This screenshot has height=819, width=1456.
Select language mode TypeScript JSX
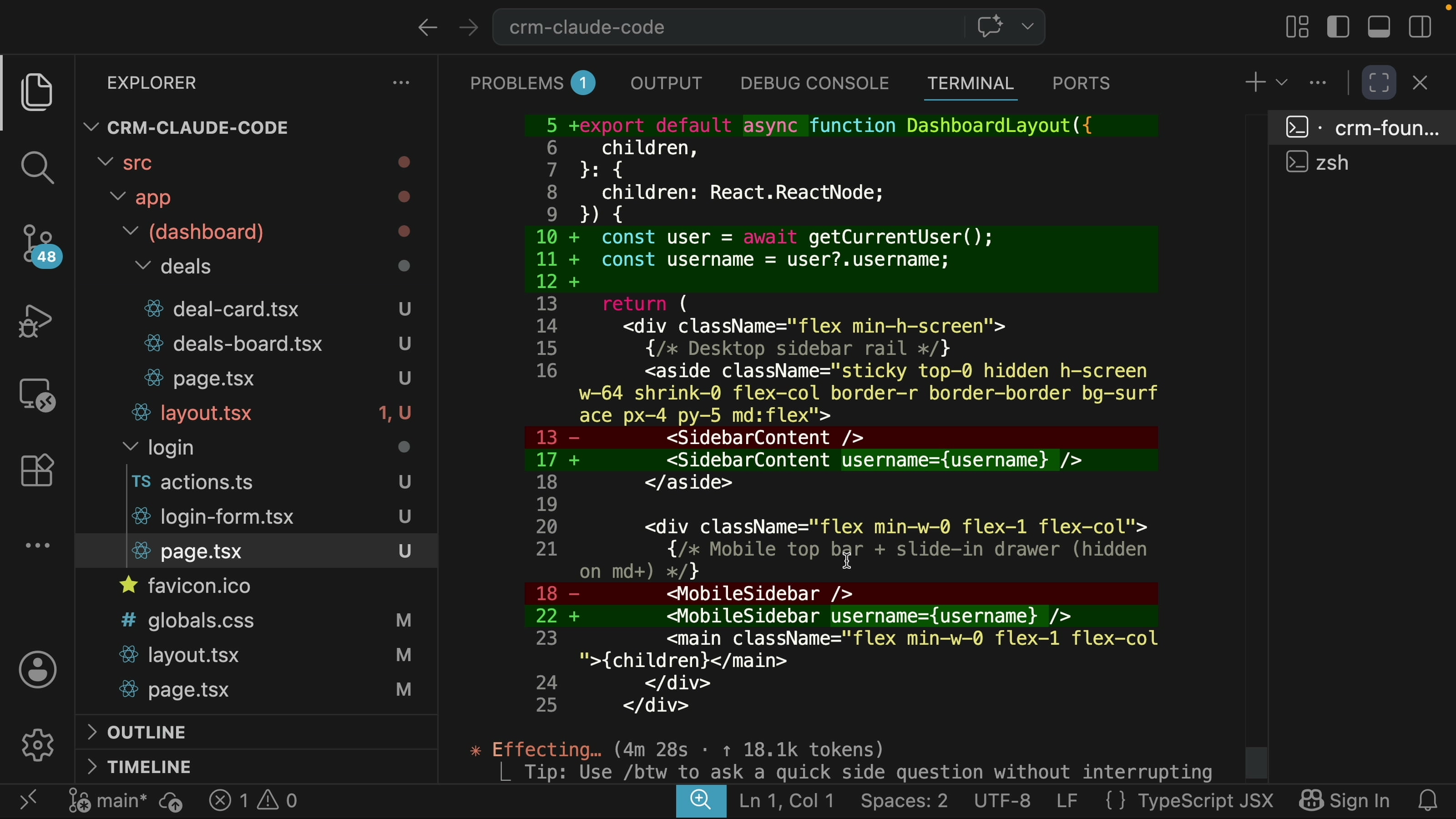pos(1189,801)
